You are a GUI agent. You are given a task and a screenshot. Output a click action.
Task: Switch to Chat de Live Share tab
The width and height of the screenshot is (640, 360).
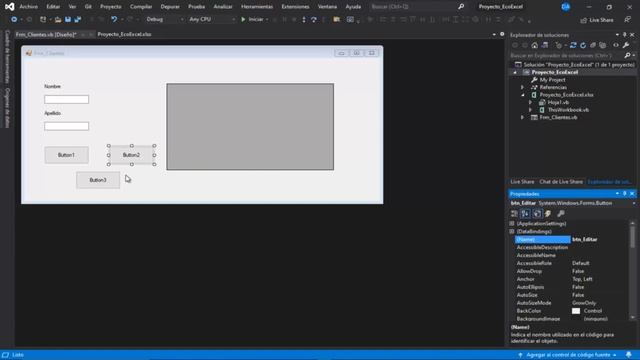point(561,182)
